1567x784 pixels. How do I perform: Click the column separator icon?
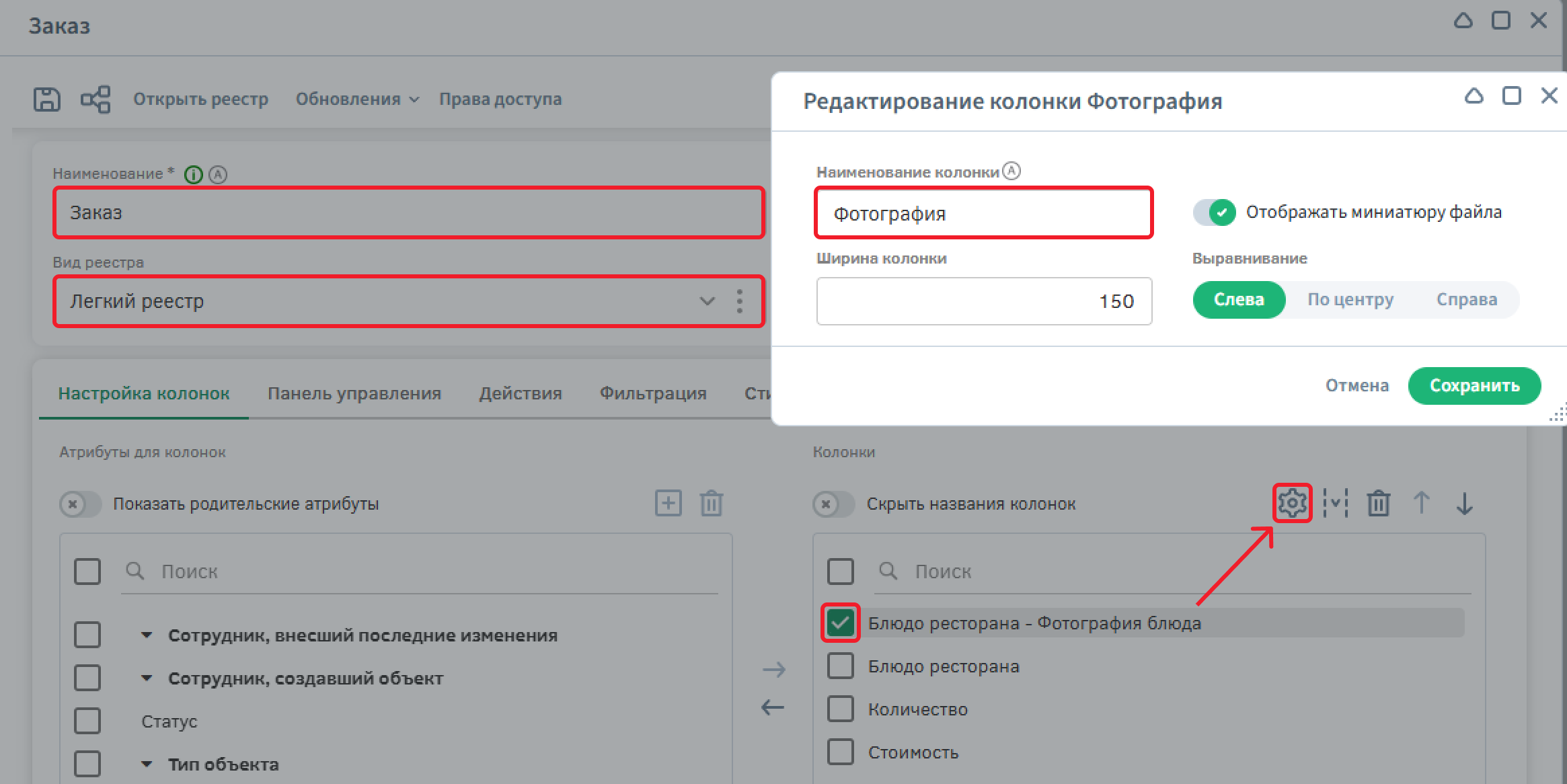[x=1335, y=503]
